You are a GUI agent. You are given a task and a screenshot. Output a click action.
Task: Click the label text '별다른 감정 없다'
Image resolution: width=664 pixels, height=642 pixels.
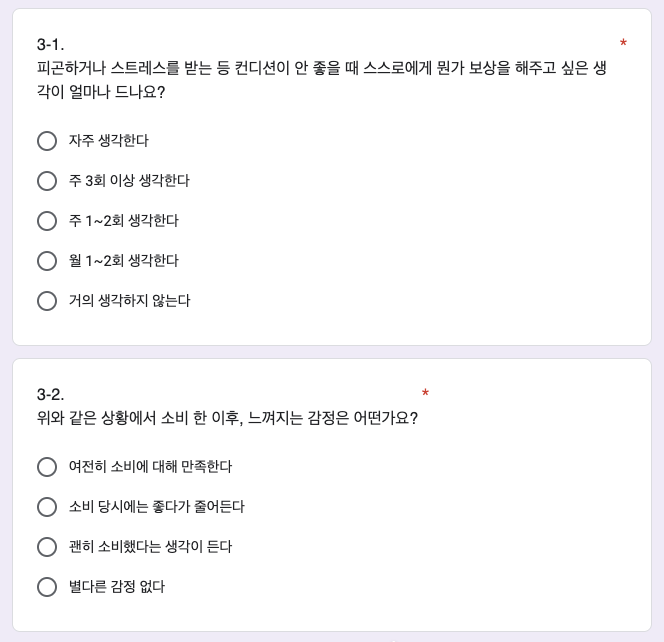tap(117, 587)
